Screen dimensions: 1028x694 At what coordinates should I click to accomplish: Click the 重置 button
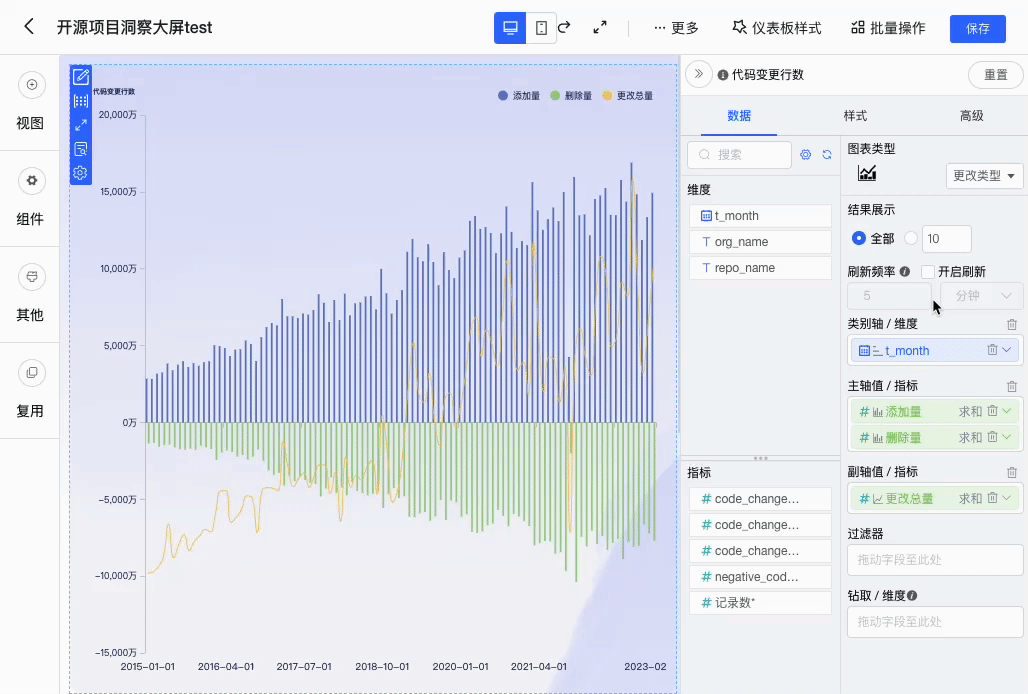tap(995, 75)
